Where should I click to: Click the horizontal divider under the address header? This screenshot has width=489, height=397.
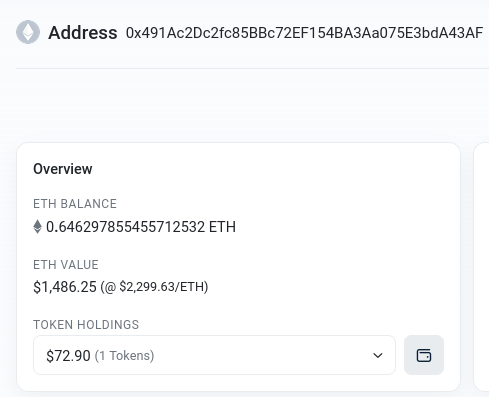tap(252, 69)
